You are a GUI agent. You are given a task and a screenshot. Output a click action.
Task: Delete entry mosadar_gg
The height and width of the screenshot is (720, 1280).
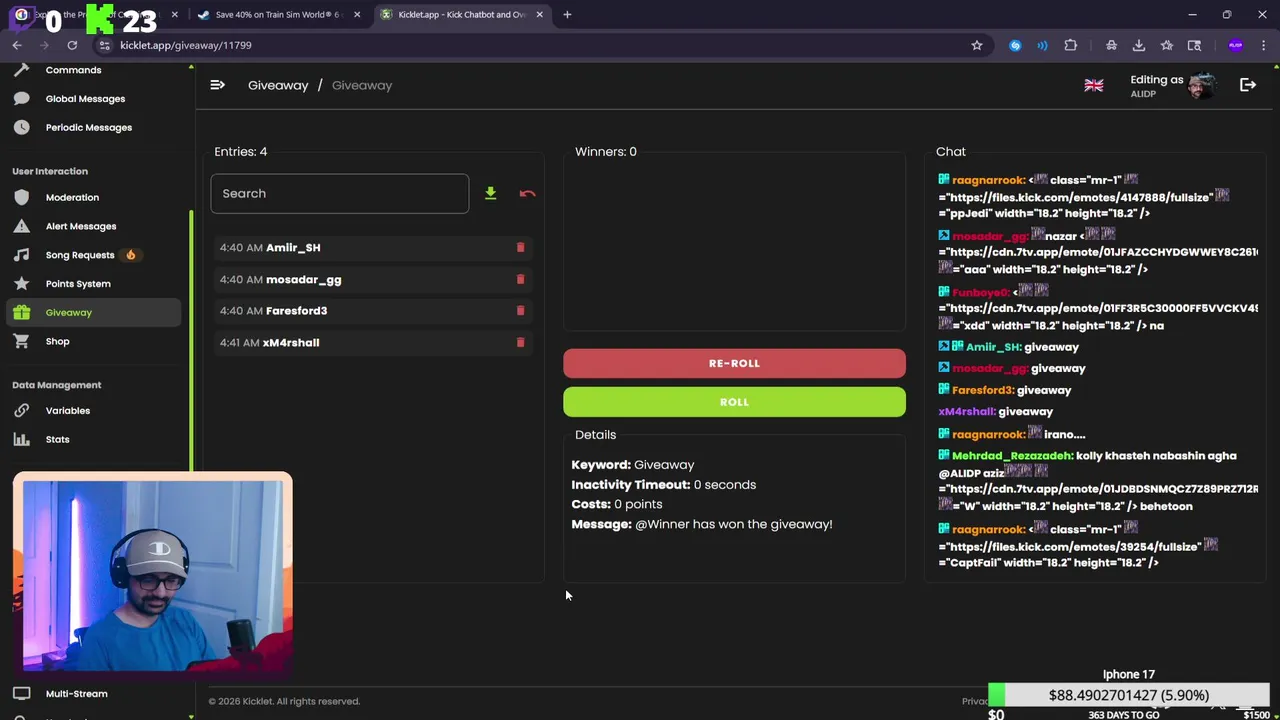click(520, 279)
